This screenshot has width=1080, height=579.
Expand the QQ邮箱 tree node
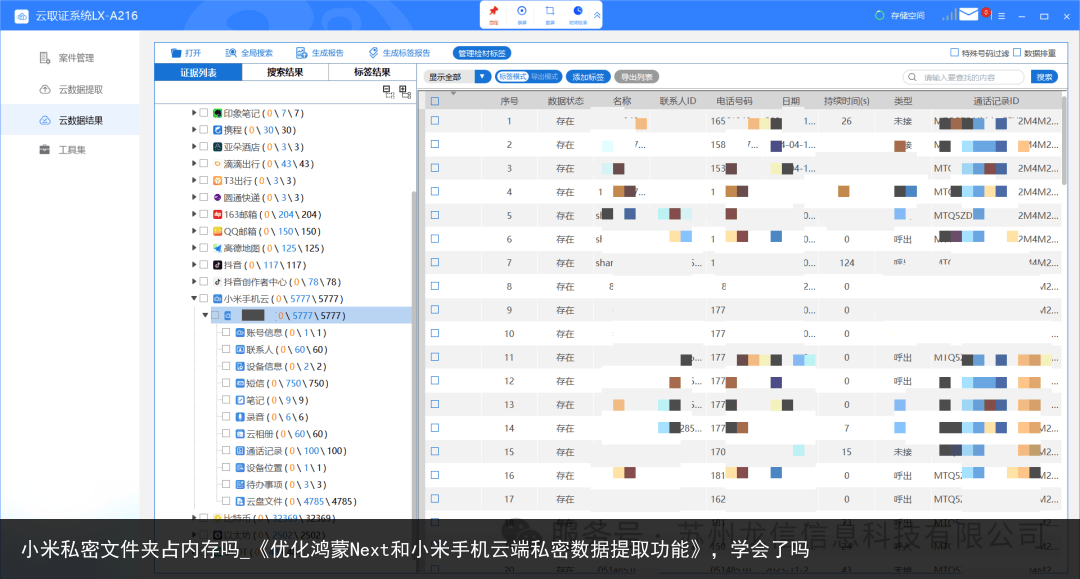pos(194,231)
